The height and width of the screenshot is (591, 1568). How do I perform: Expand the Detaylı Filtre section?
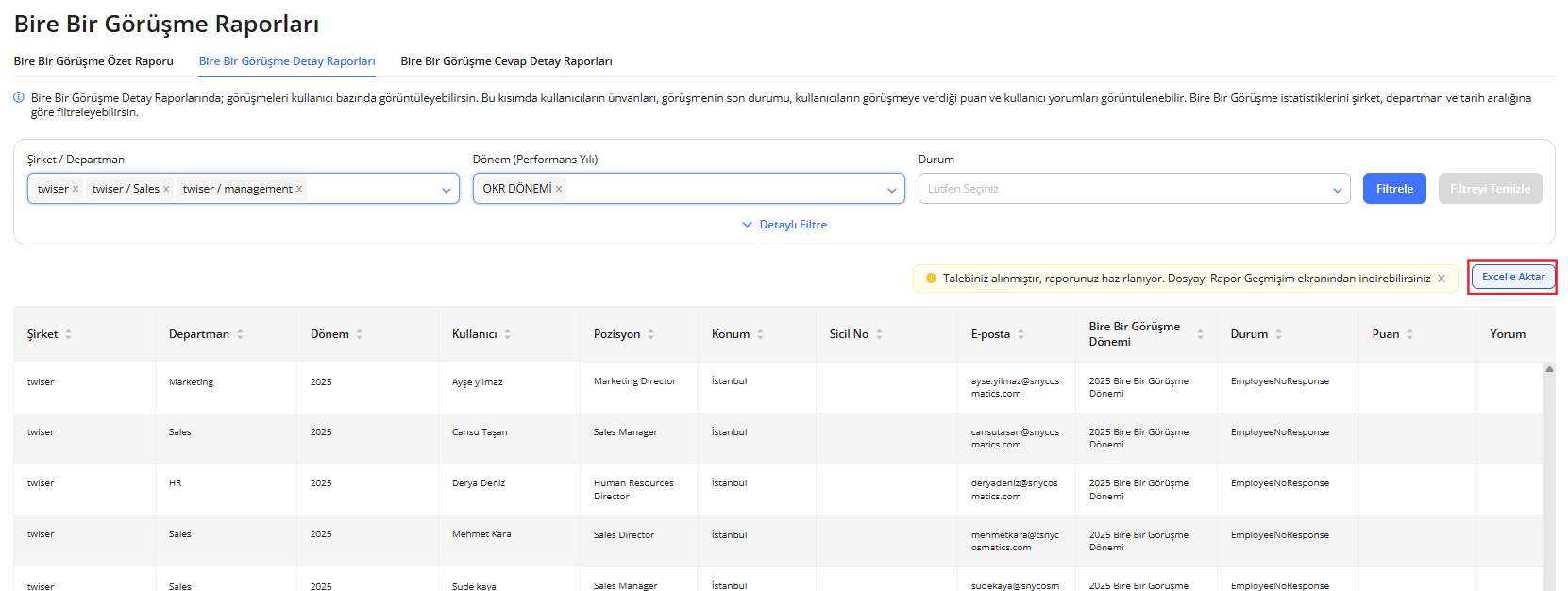click(x=784, y=225)
